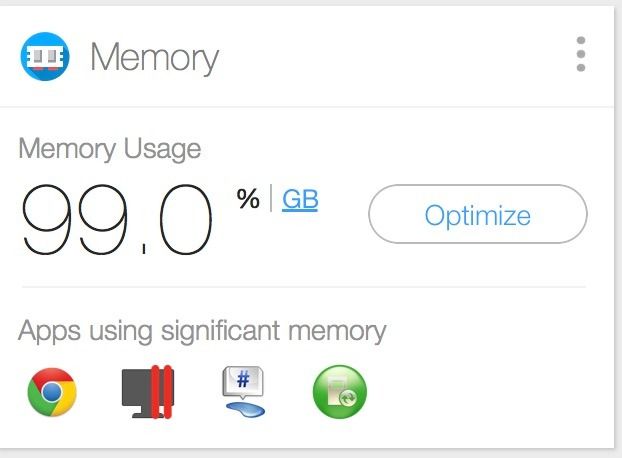Click the bottom dot of the ellipsis menu

coord(581,67)
